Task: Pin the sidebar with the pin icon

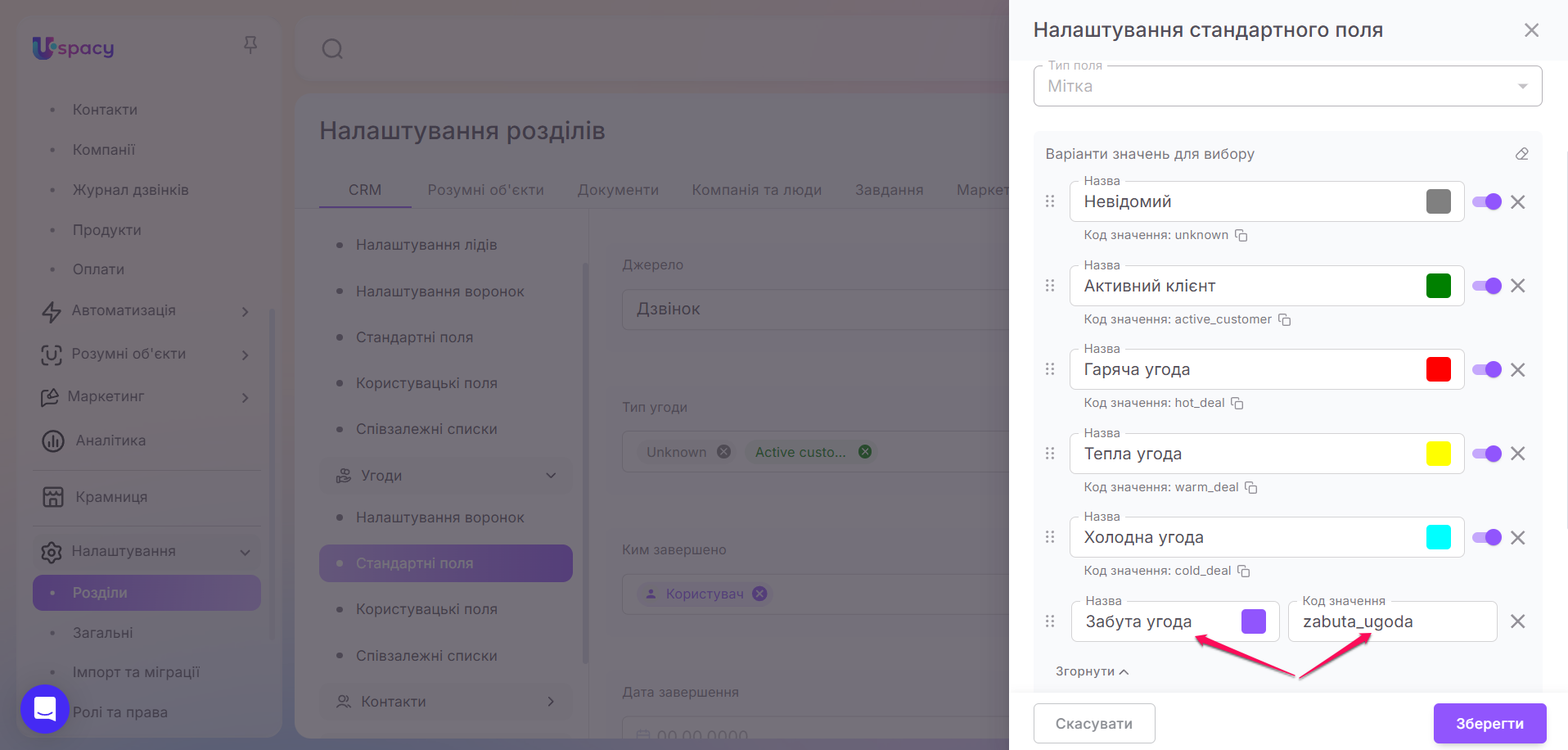Action: (x=250, y=45)
